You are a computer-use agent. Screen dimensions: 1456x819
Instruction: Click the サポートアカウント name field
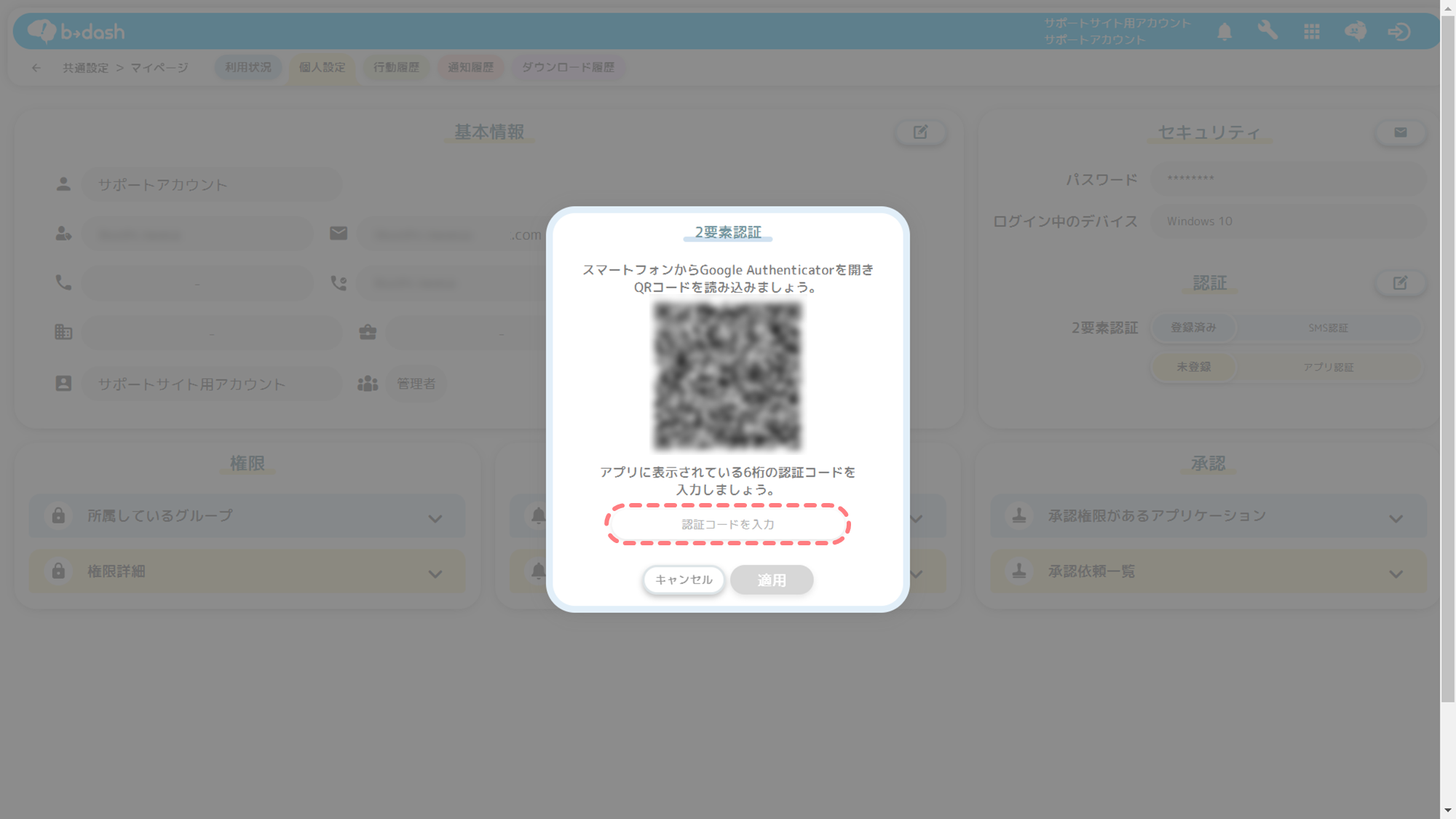tap(211, 184)
